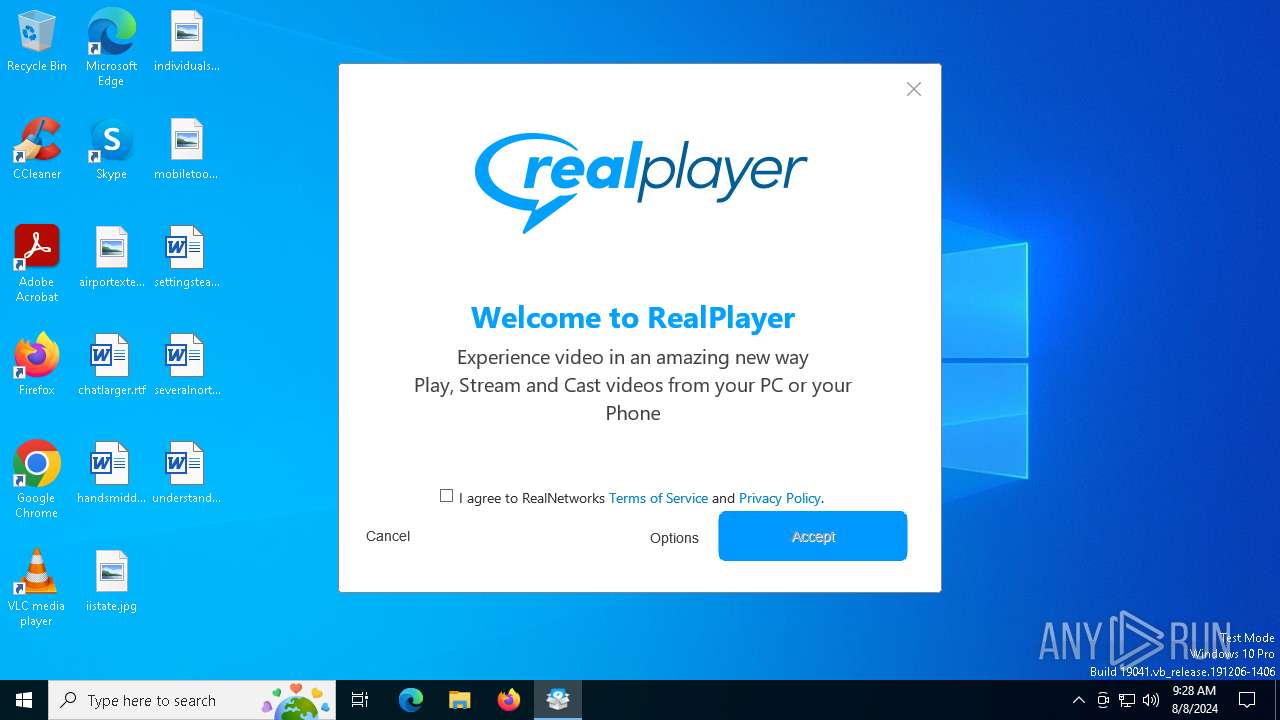Viewport: 1280px width, 720px height.
Task: Check the RealNetworks agreement checkbox
Action: tap(447, 496)
